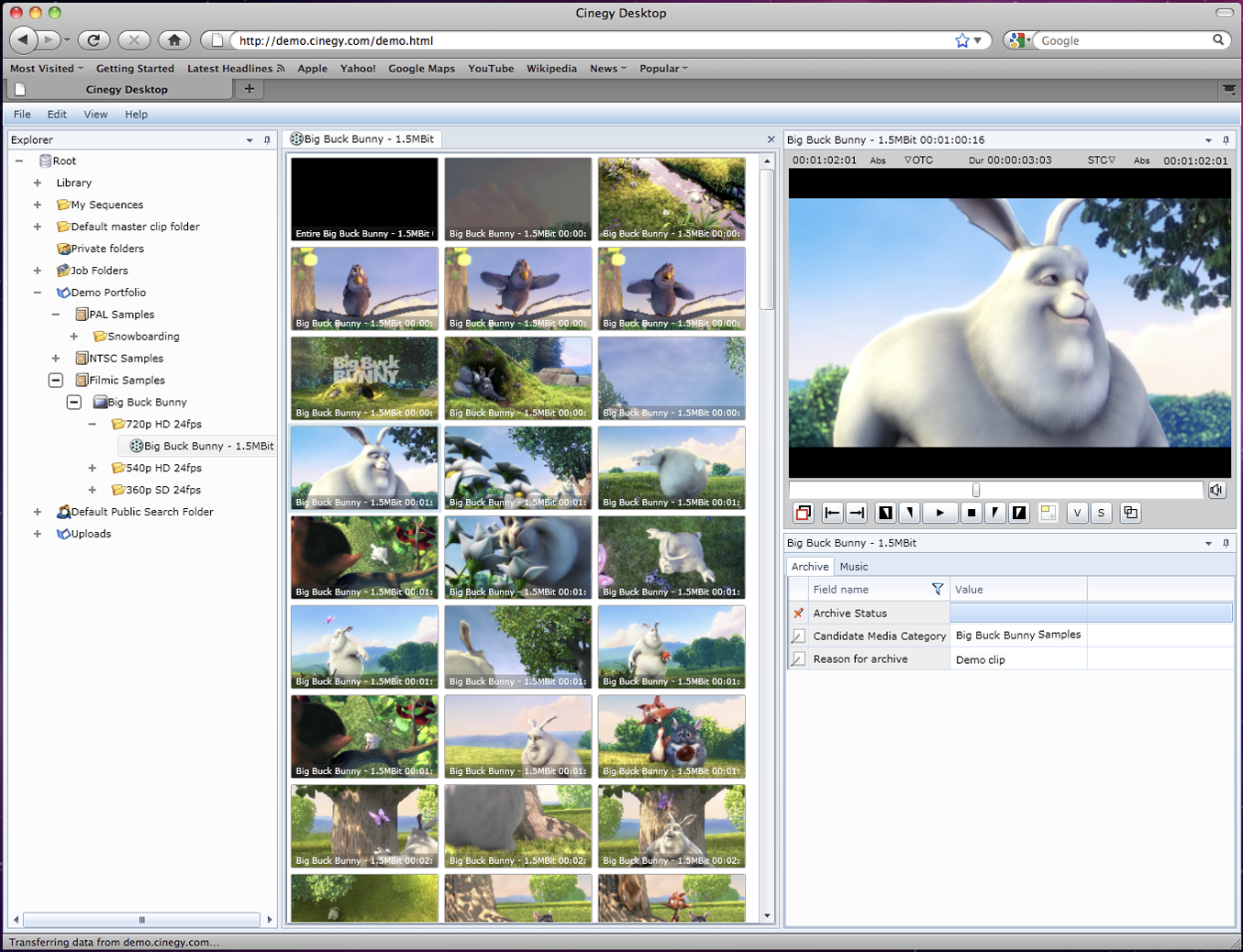The width and height of the screenshot is (1243, 952).
Task: Jump to the clip end marker button
Action: tap(857, 513)
